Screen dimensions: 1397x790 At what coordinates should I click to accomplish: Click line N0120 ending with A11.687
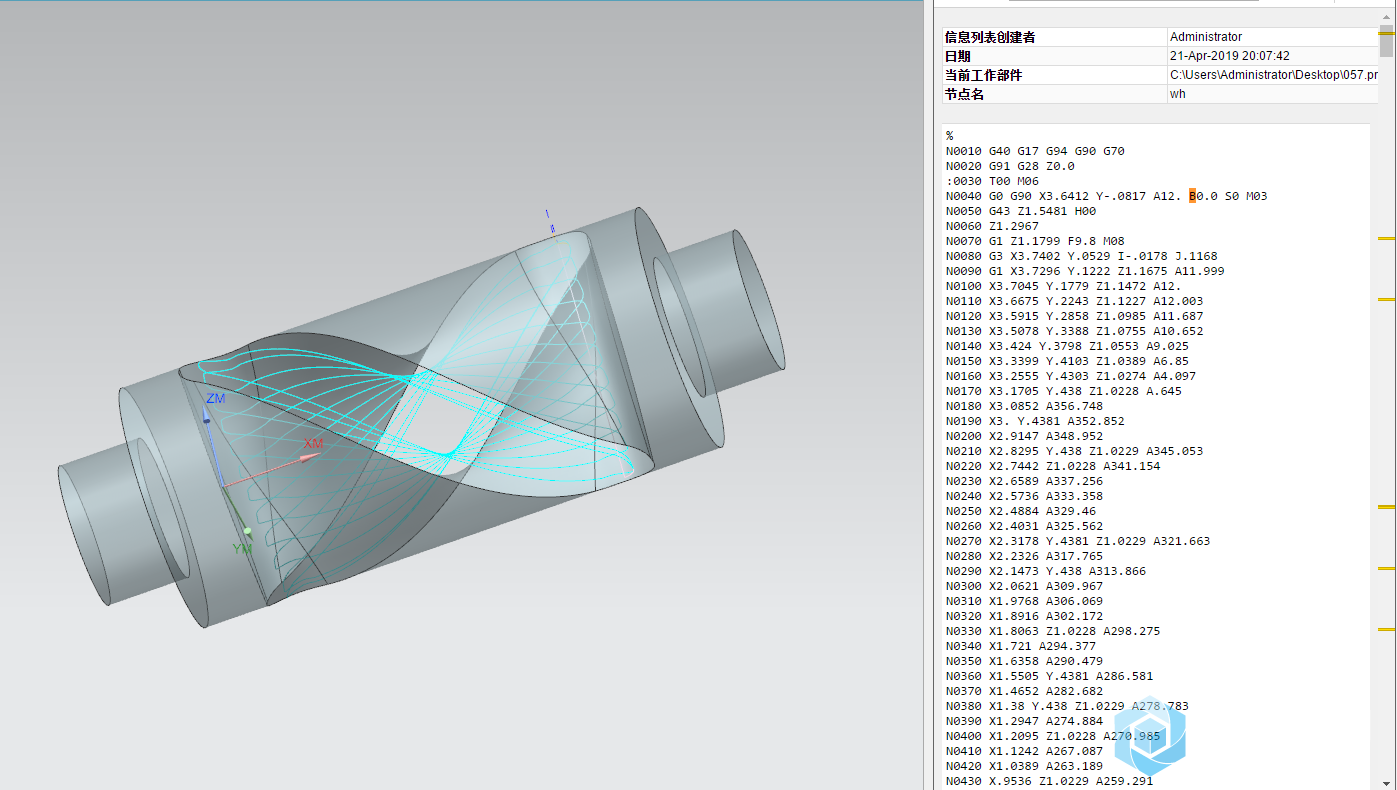click(1075, 316)
